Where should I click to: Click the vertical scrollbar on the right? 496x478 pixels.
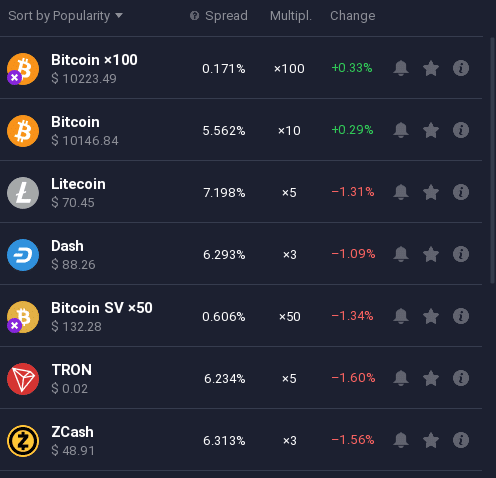point(493,161)
